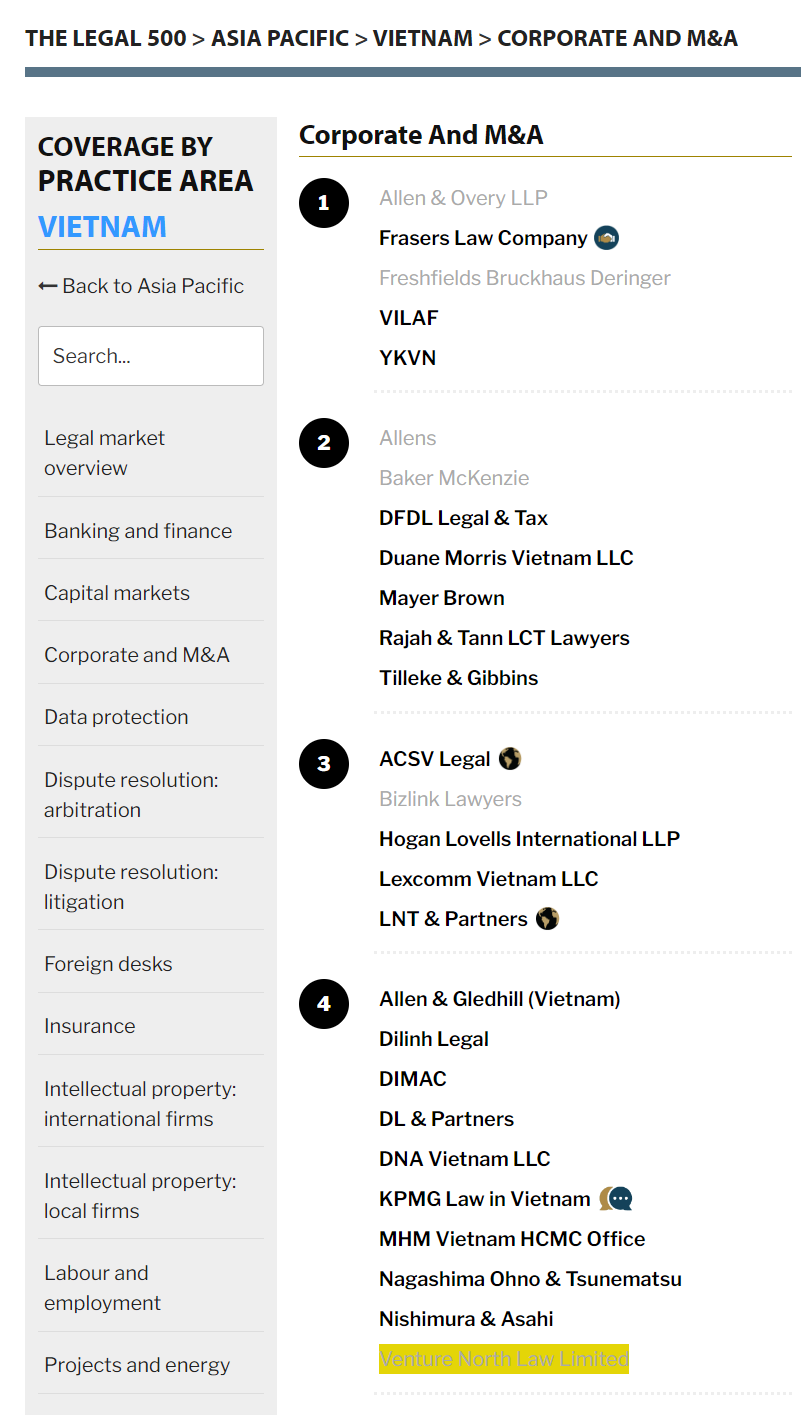801x1415 pixels.
Task: Select Intellectual property: international firms
Action: coord(140,1104)
